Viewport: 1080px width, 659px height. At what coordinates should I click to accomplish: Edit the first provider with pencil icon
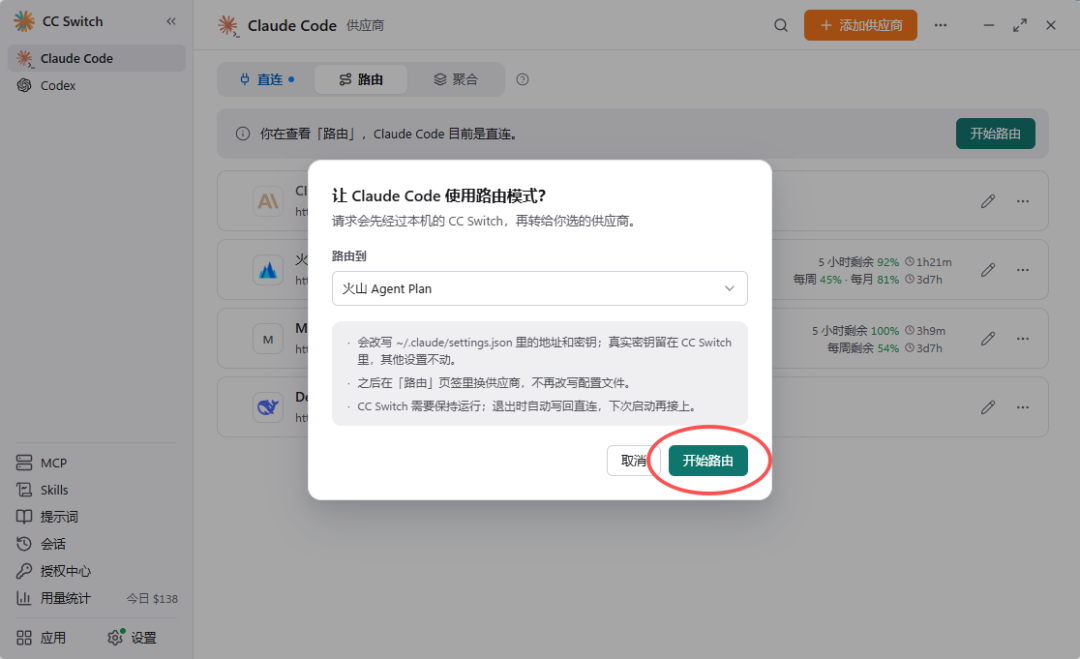tap(988, 201)
